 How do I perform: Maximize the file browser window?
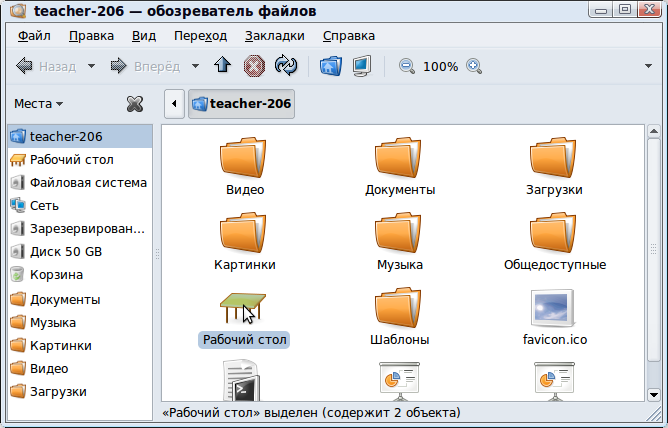pyautogui.click(x=625, y=9)
